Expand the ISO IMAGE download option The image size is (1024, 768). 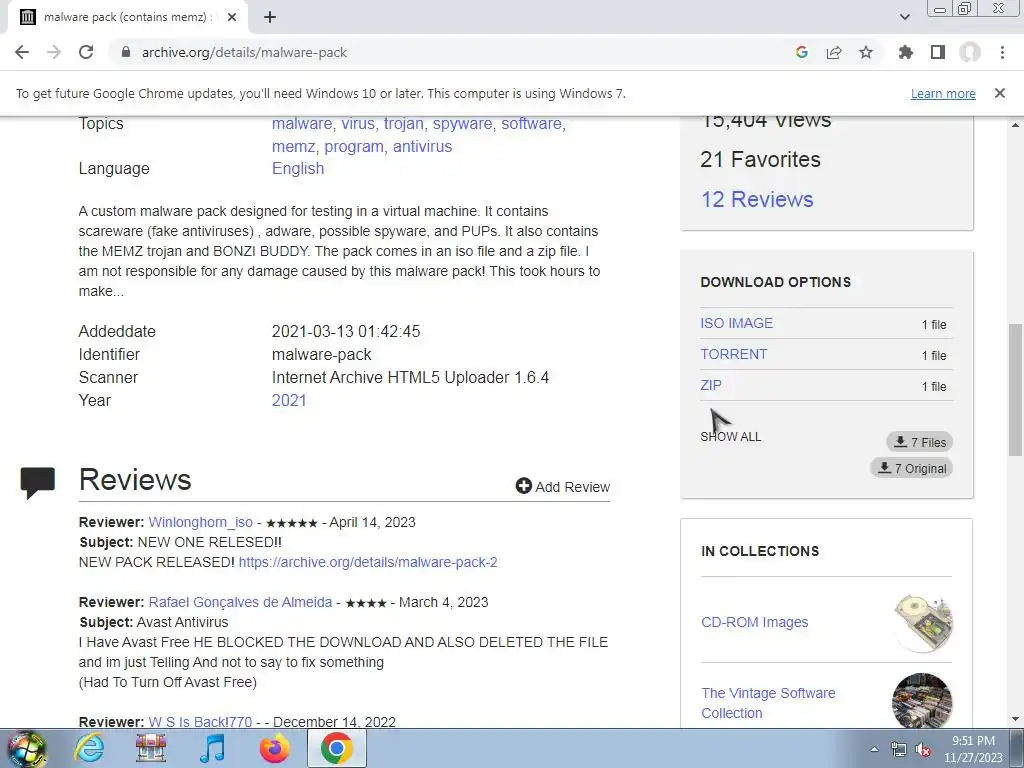(x=737, y=323)
